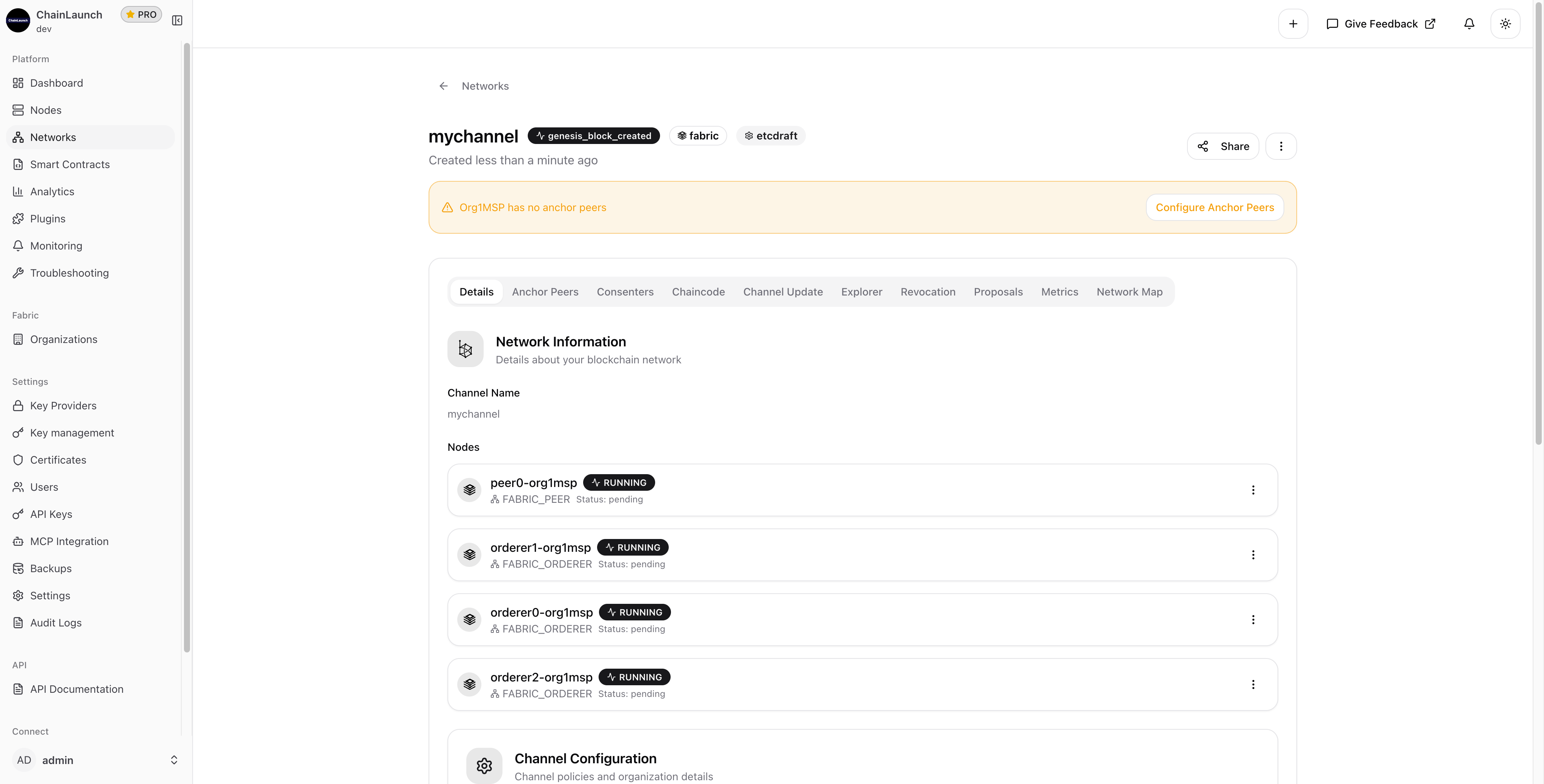This screenshot has width=1544, height=784.
Task: Switch to the Network Map tab
Action: [1129, 292]
